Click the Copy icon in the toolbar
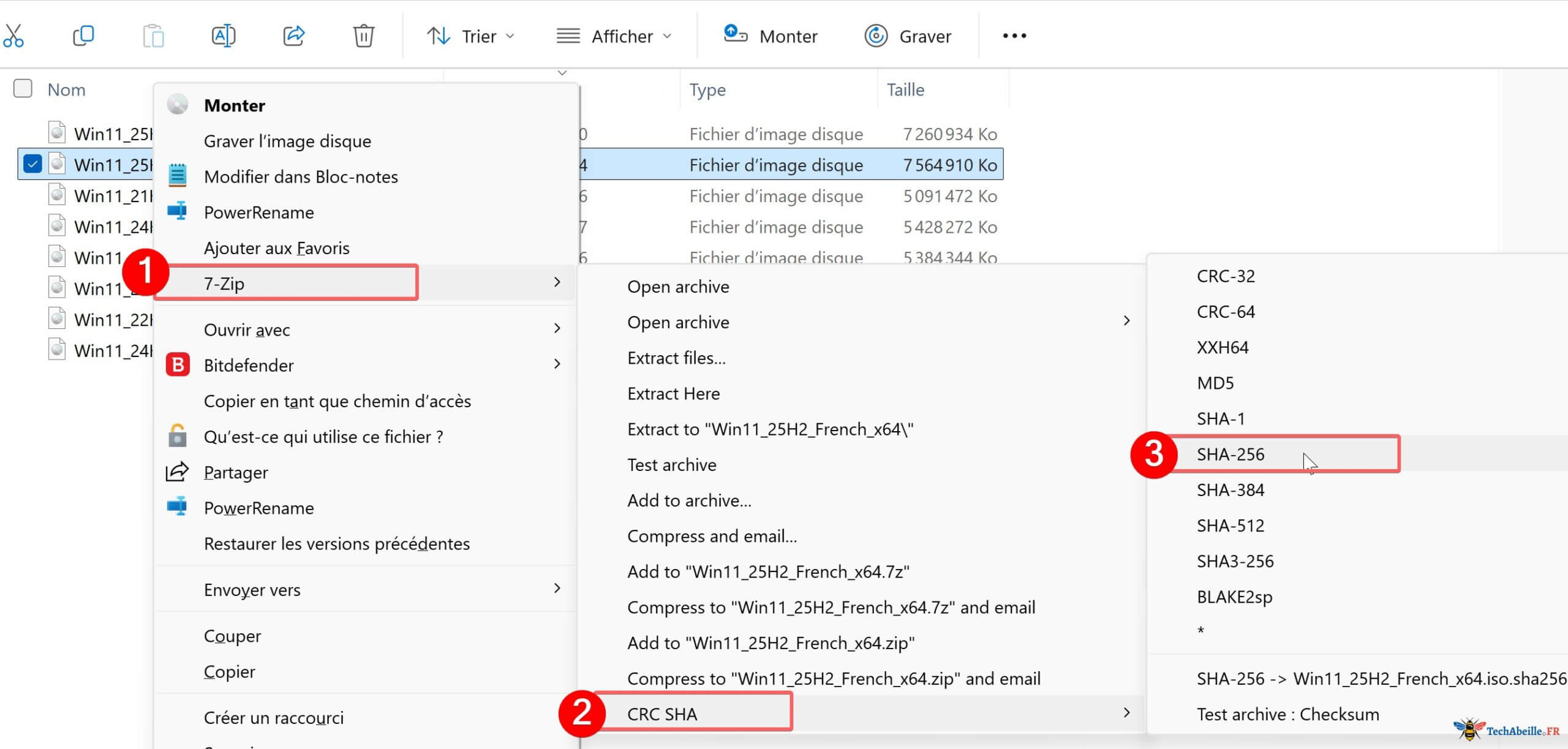The image size is (1568, 749). [84, 35]
